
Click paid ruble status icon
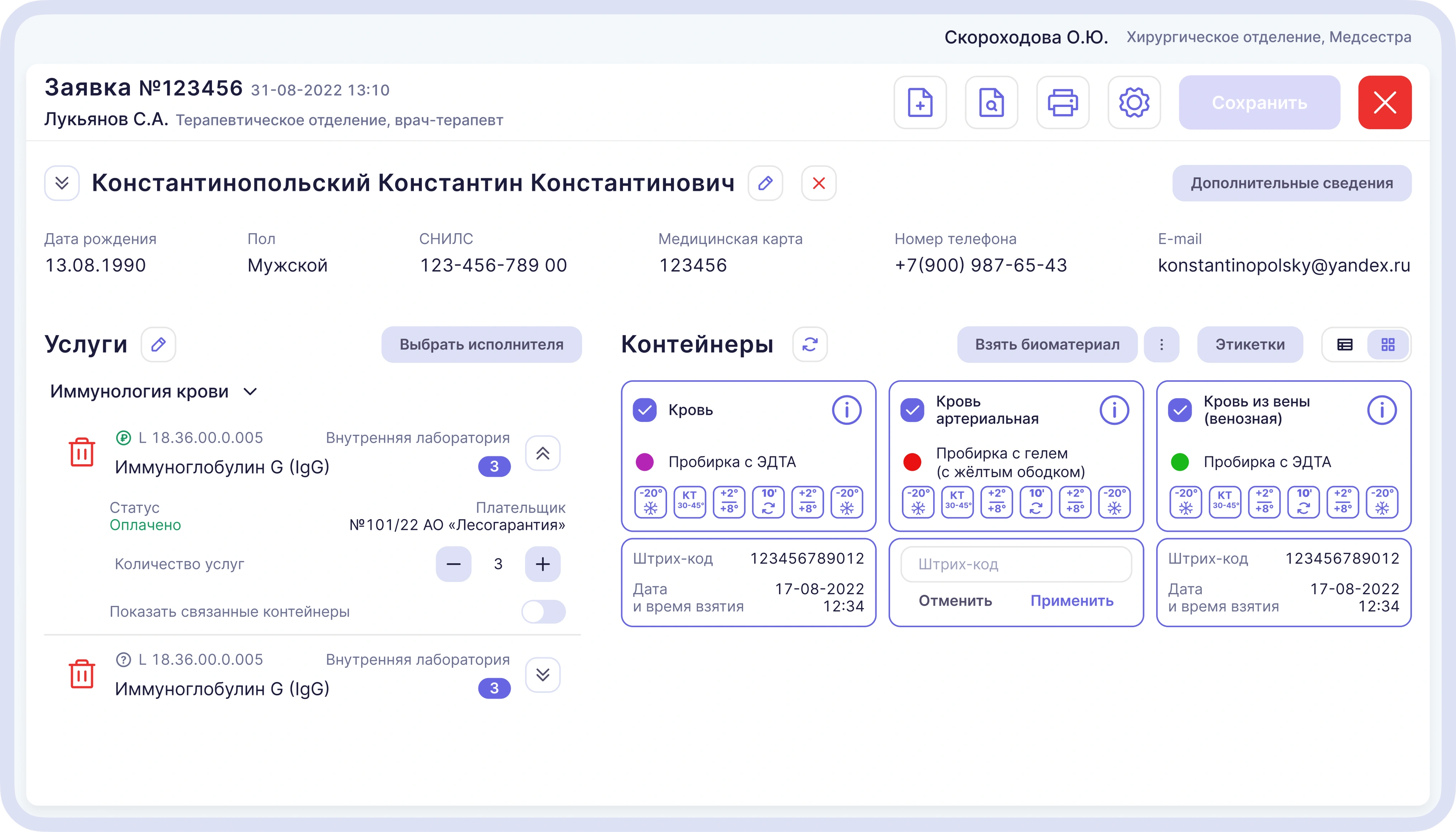[x=123, y=438]
